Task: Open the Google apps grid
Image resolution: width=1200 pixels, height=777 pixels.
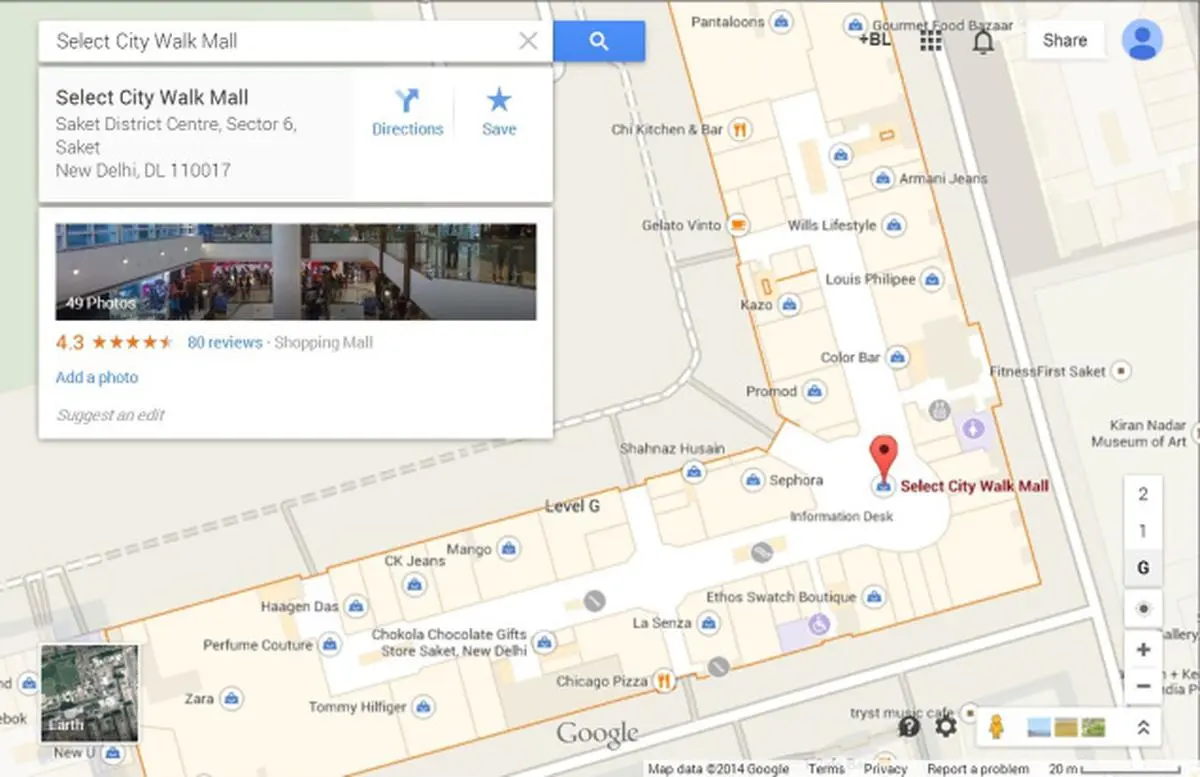Action: pos(931,40)
